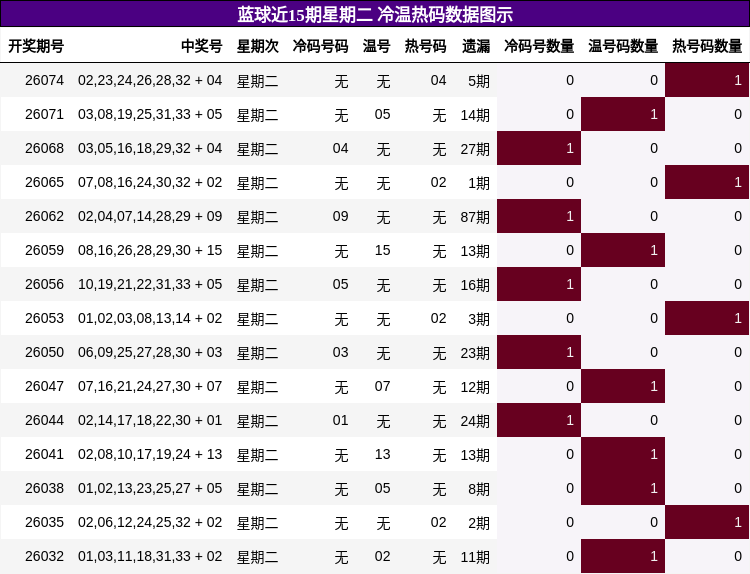Click highlighted cold count cell in row 26062
The width and height of the screenshot is (750, 574).
click(x=539, y=216)
